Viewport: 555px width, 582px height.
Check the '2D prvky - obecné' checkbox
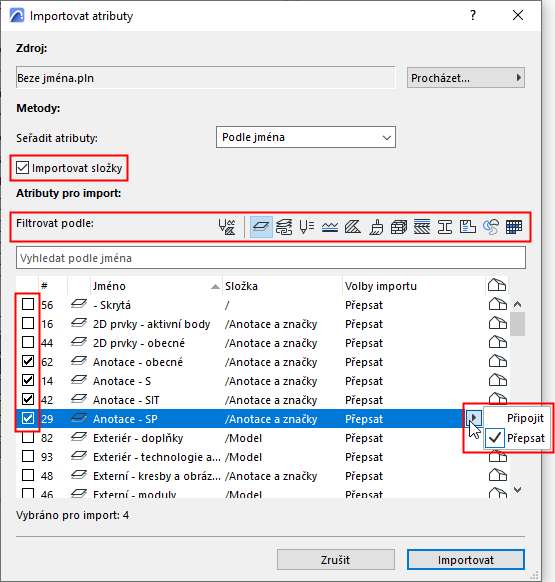28,342
